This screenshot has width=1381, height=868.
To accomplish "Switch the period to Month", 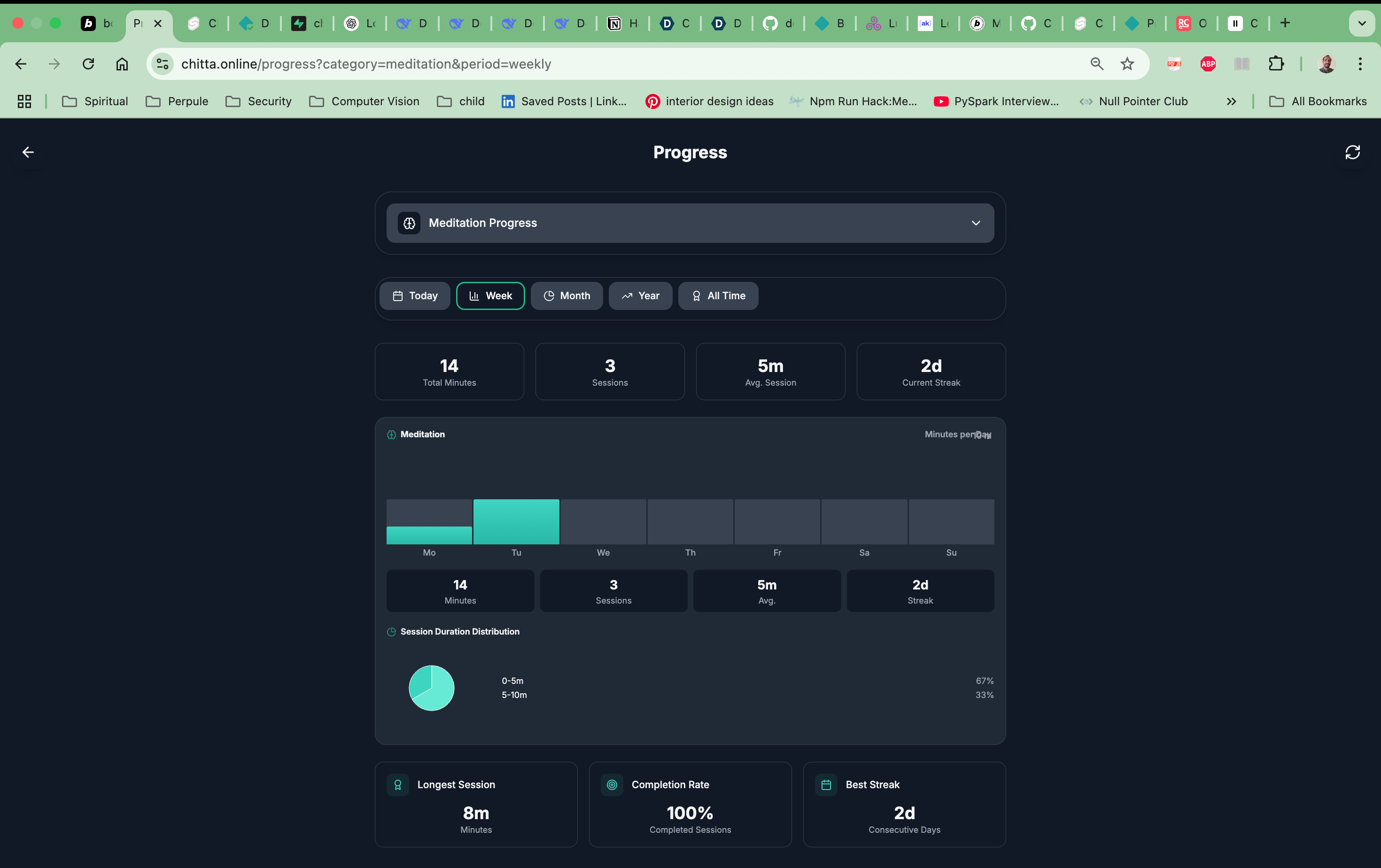I will pos(566,296).
